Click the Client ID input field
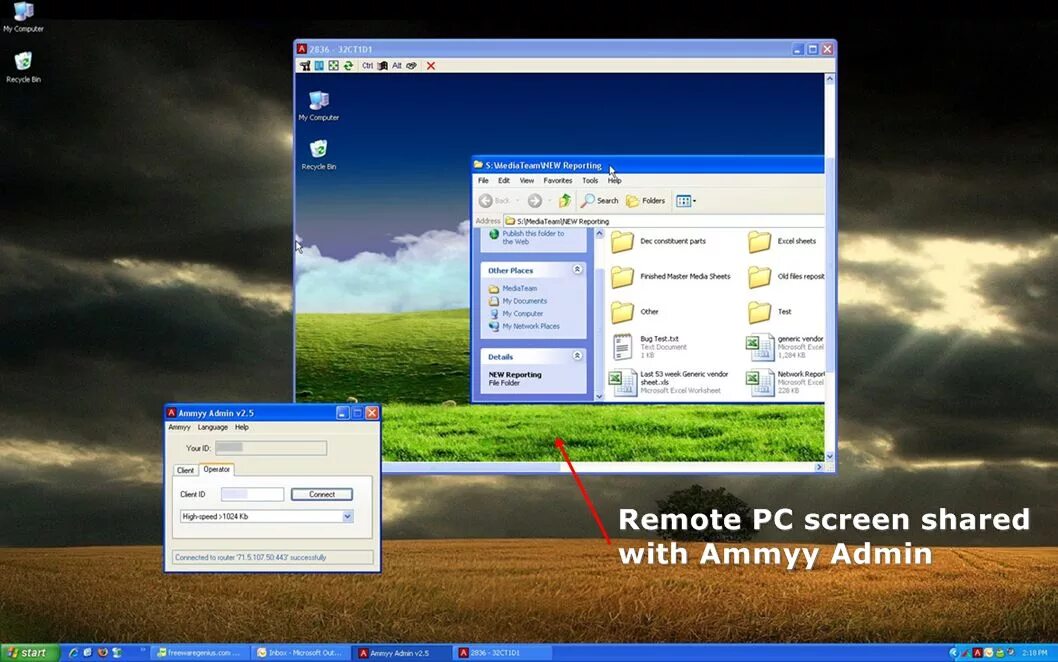 click(x=252, y=494)
